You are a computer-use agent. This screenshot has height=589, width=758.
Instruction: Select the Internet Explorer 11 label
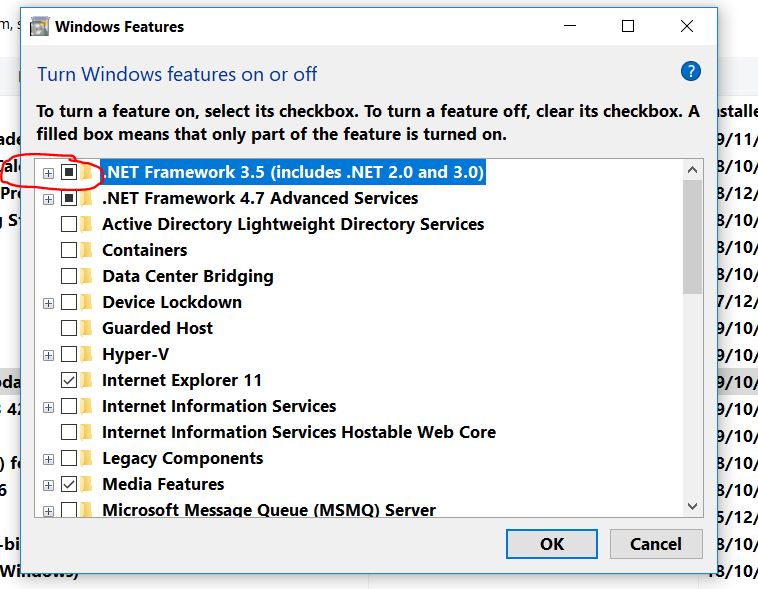click(x=182, y=380)
